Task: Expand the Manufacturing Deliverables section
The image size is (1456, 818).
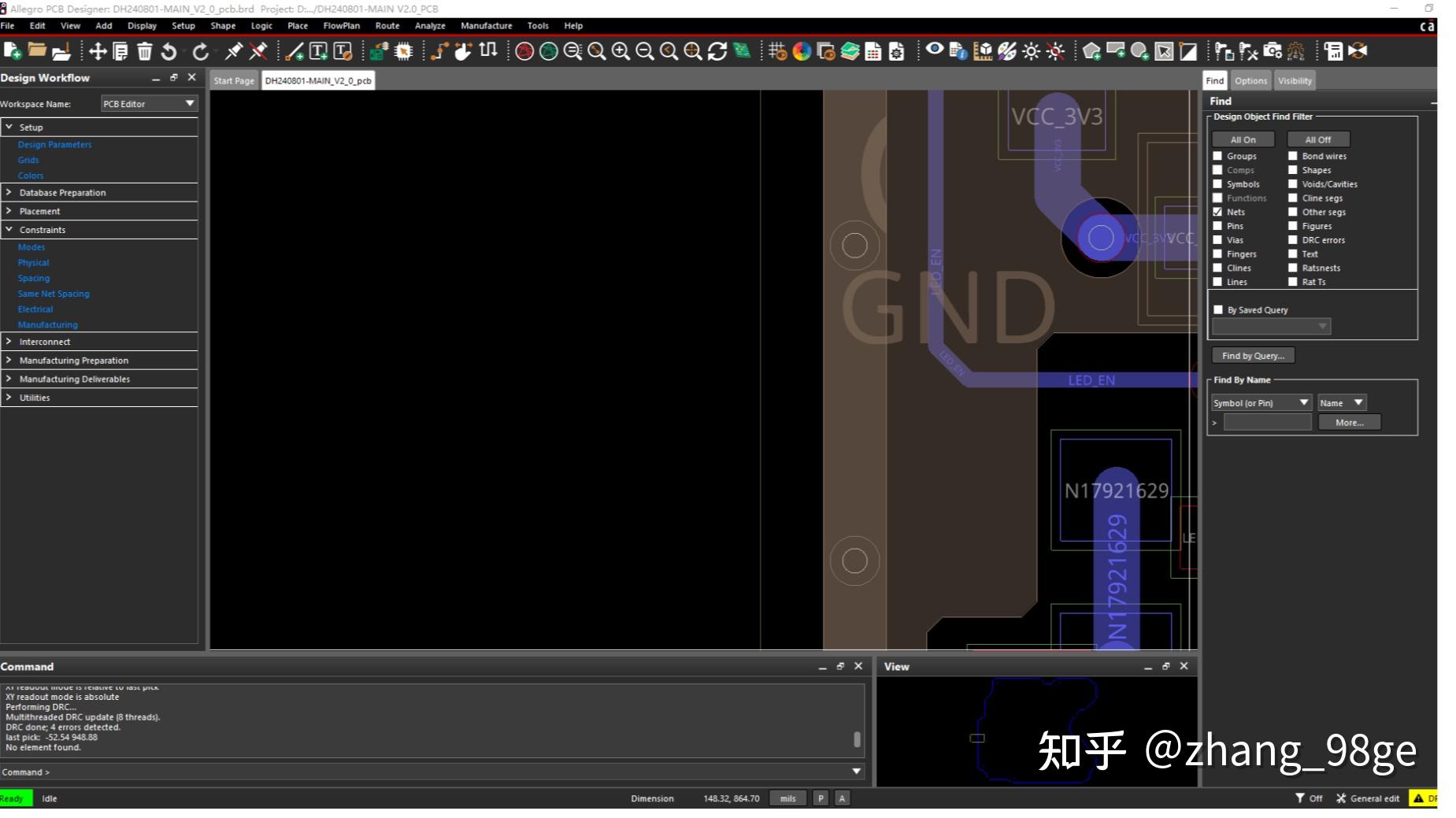Action: [9, 379]
